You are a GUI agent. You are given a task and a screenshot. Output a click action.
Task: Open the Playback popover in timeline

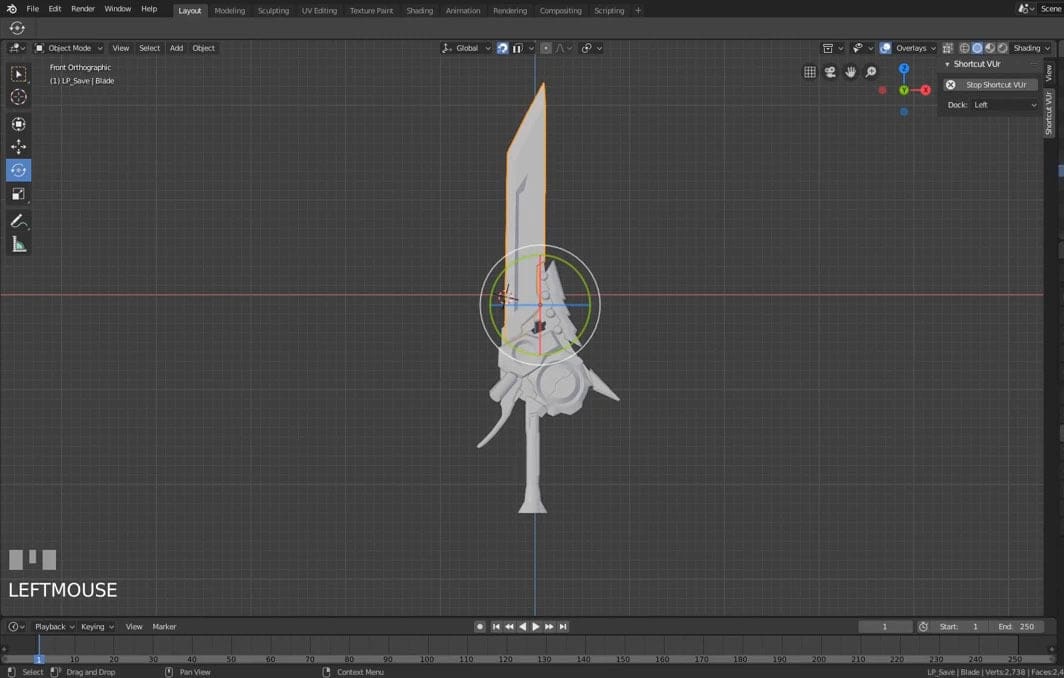coord(54,626)
